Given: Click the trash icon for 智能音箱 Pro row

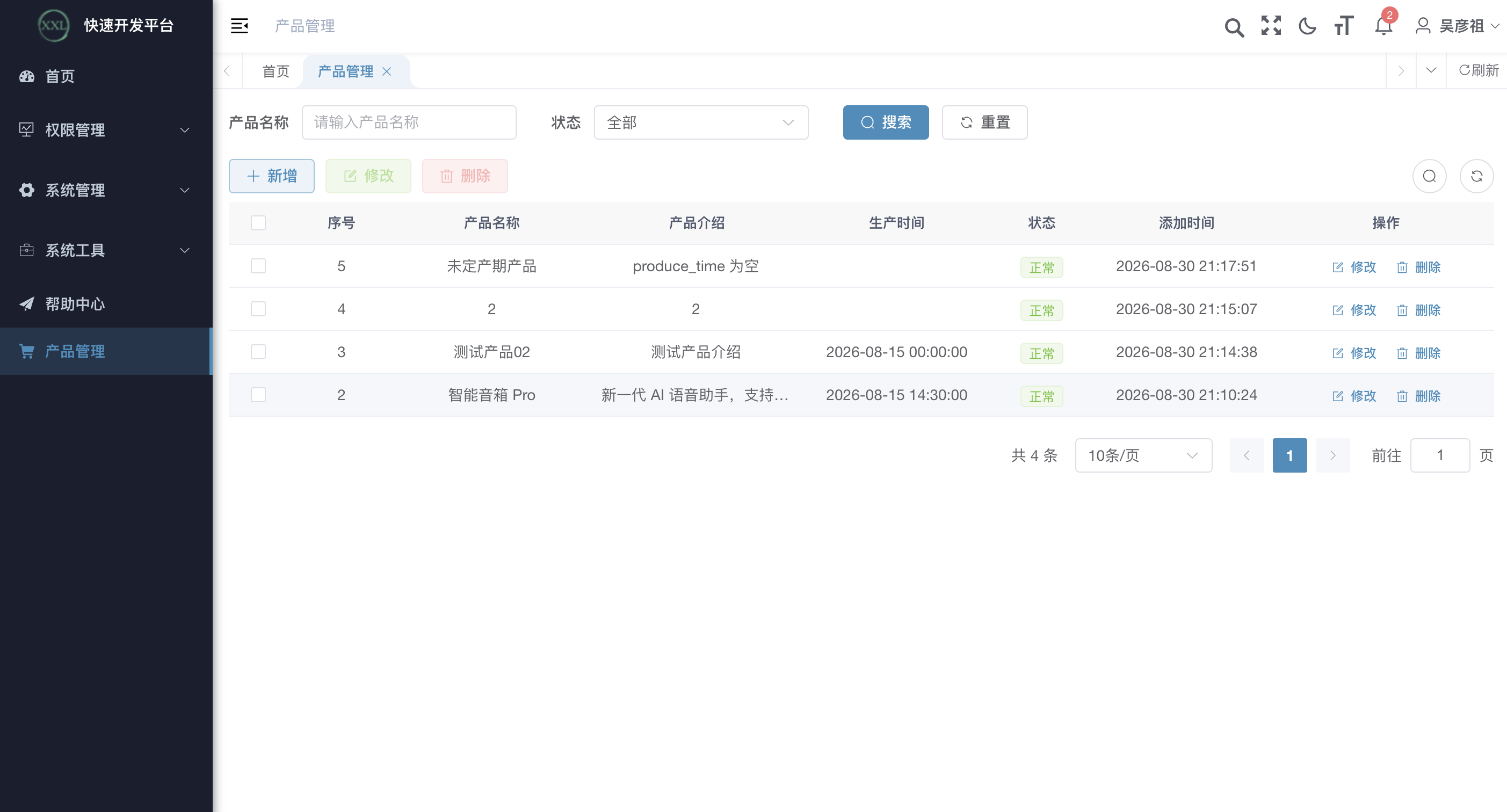Looking at the screenshot, I should (1402, 397).
